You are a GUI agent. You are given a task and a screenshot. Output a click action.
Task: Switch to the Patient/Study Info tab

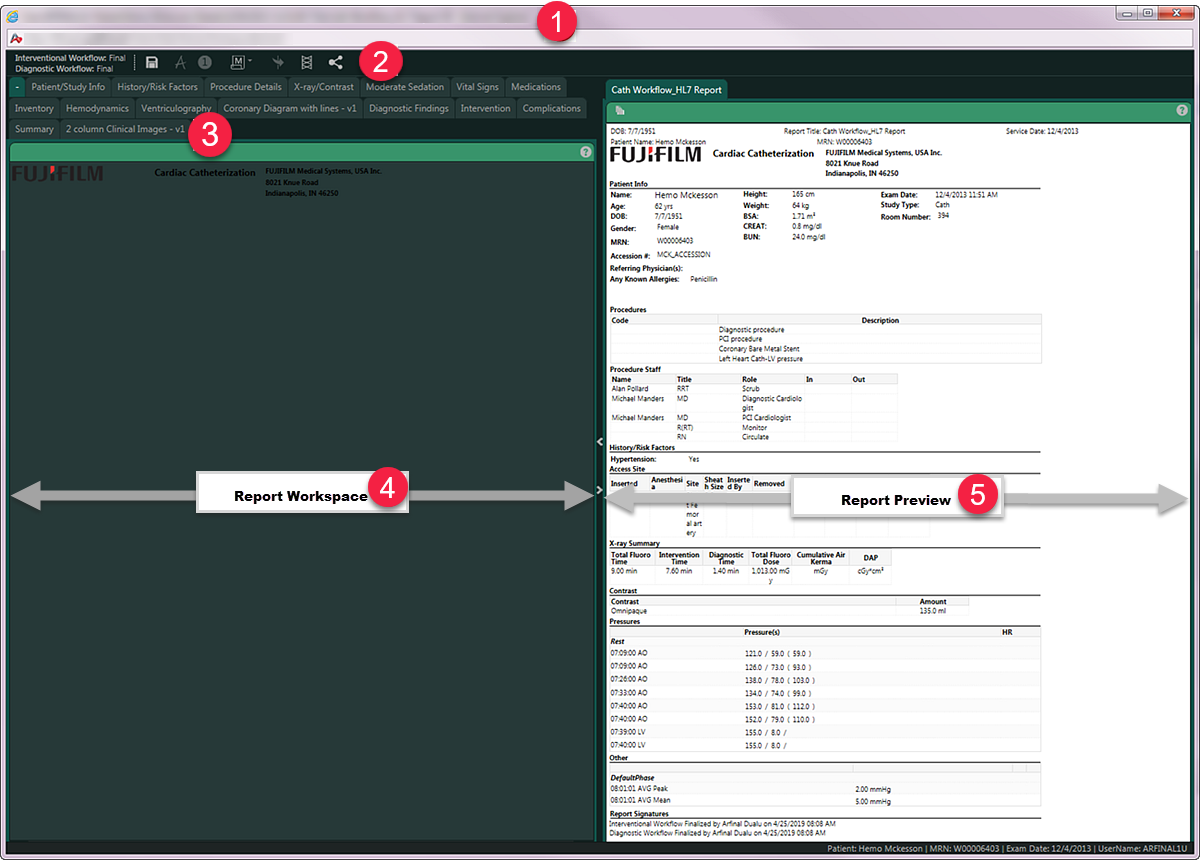click(68, 87)
